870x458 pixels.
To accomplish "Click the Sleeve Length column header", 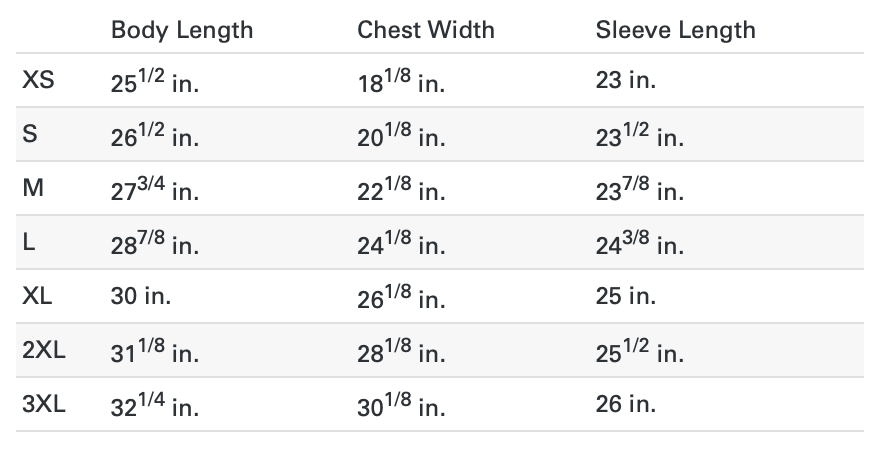I will (x=675, y=30).
